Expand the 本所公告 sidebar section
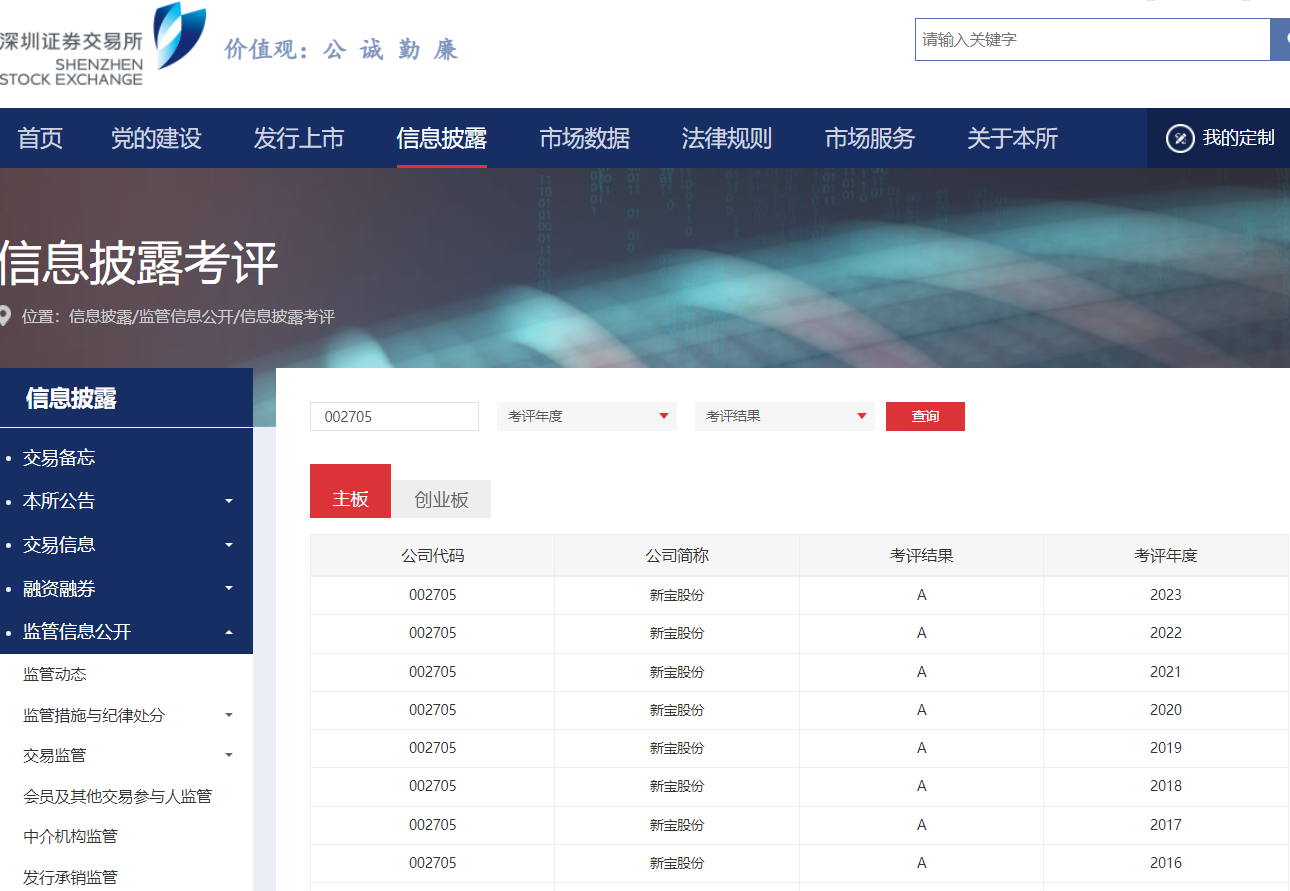1290x891 pixels. coord(229,501)
